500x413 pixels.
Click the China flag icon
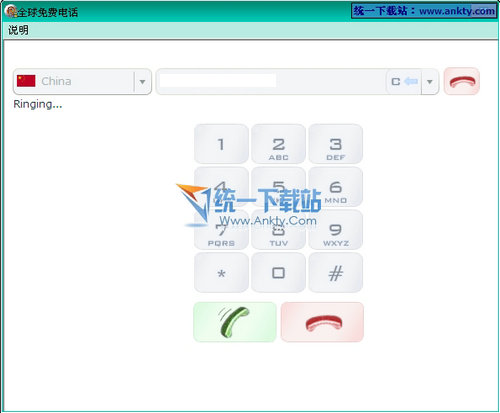click(26, 81)
